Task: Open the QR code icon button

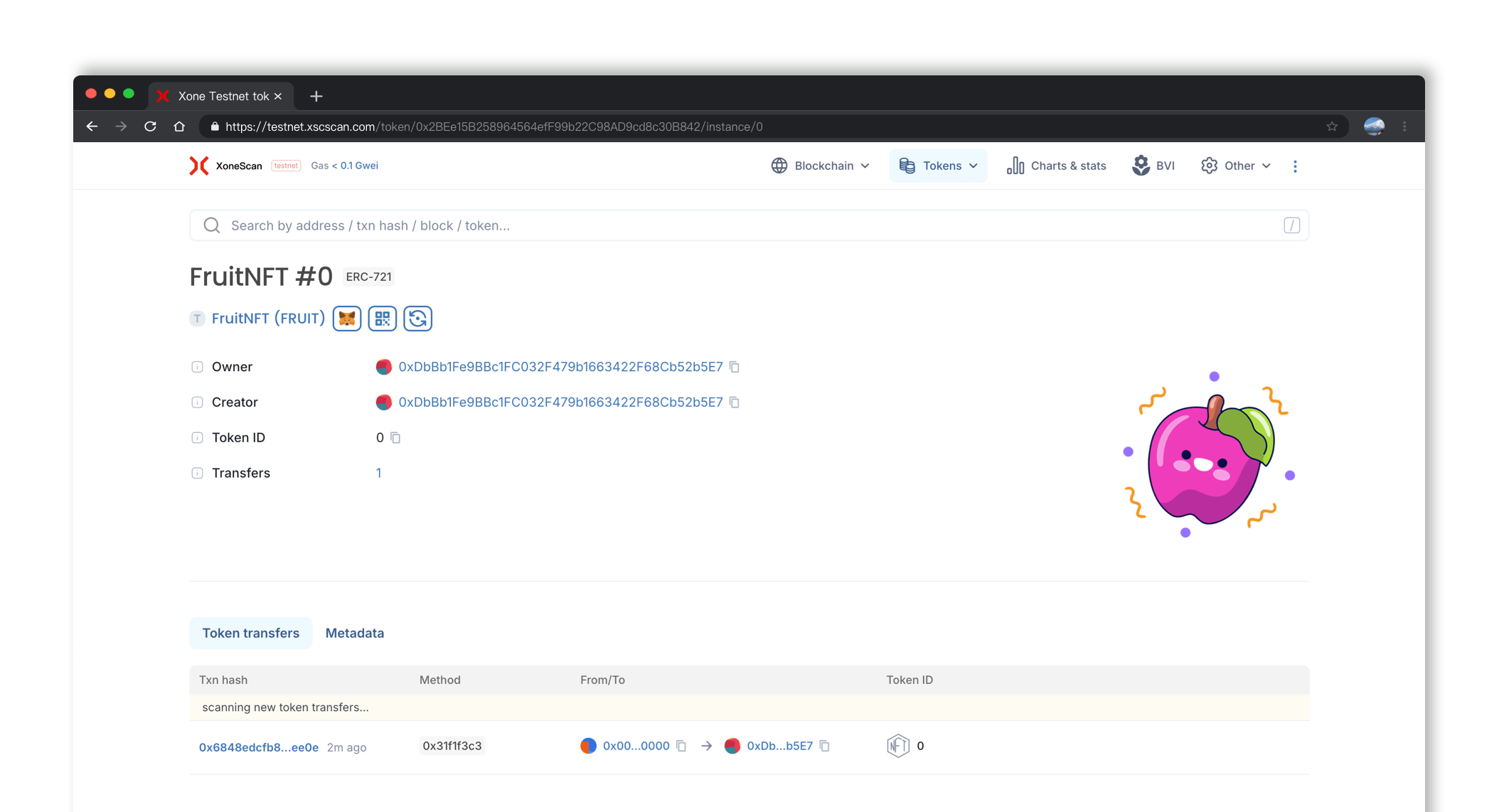Action: tap(383, 319)
